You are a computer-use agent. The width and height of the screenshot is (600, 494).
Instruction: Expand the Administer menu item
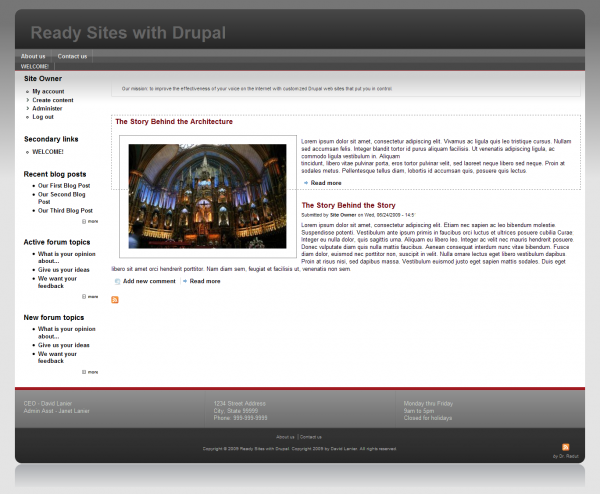point(47,108)
